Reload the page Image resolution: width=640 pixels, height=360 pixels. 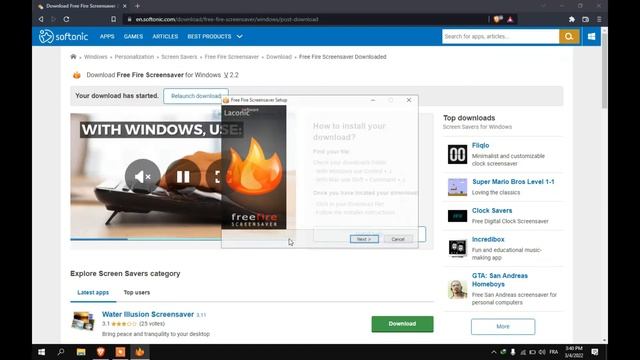click(x=66, y=19)
